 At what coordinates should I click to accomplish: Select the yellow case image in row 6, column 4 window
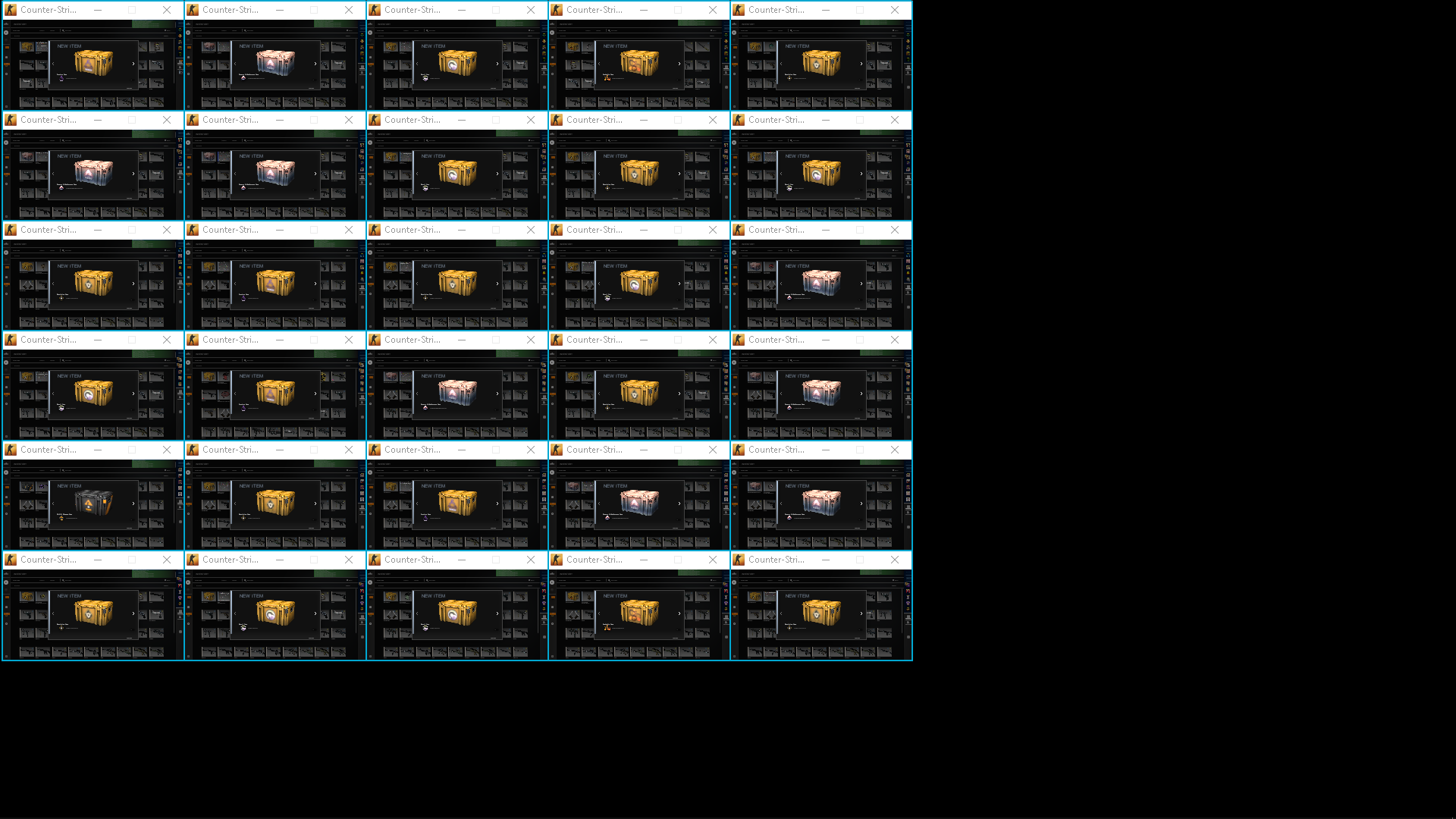coord(639,613)
